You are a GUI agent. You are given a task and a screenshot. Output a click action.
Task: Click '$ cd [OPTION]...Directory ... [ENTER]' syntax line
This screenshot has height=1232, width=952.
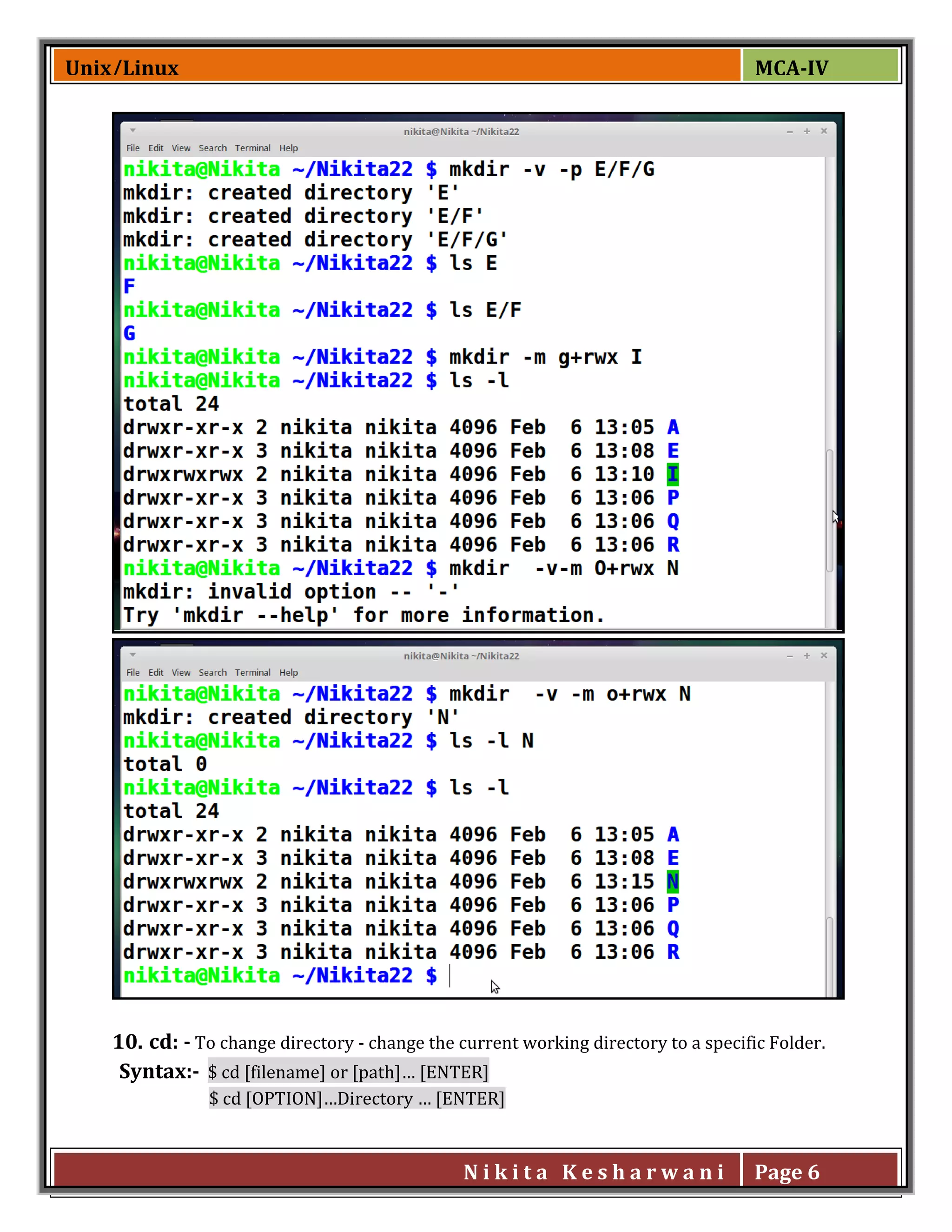coord(357,1098)
